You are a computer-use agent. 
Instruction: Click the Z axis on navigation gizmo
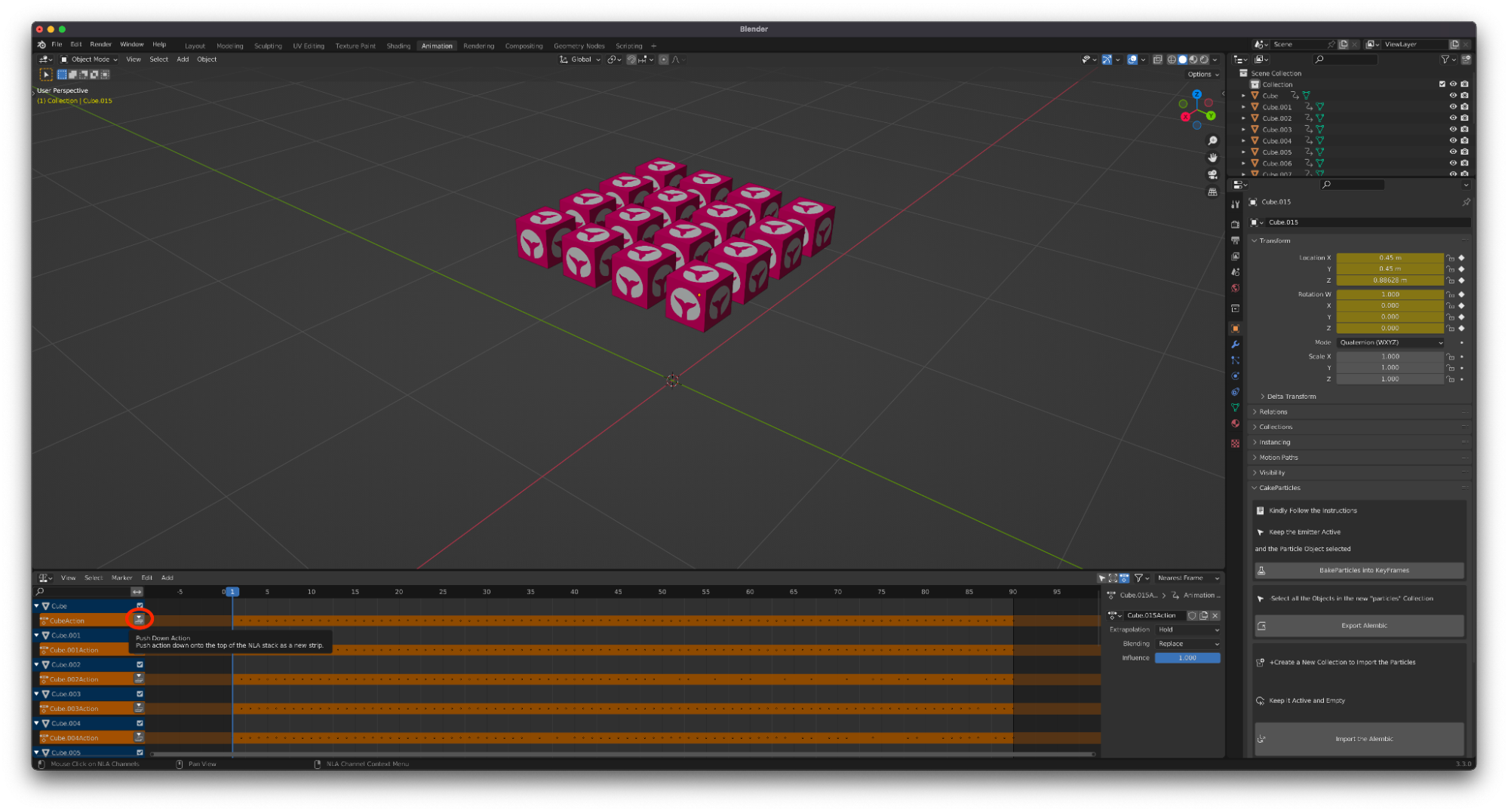point(1197,94)
